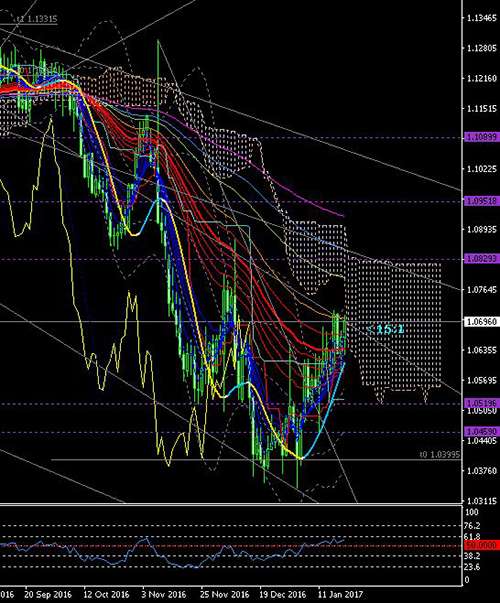Click the purple 1.10899 level tag
500x603 pixels.
(482, 137)
